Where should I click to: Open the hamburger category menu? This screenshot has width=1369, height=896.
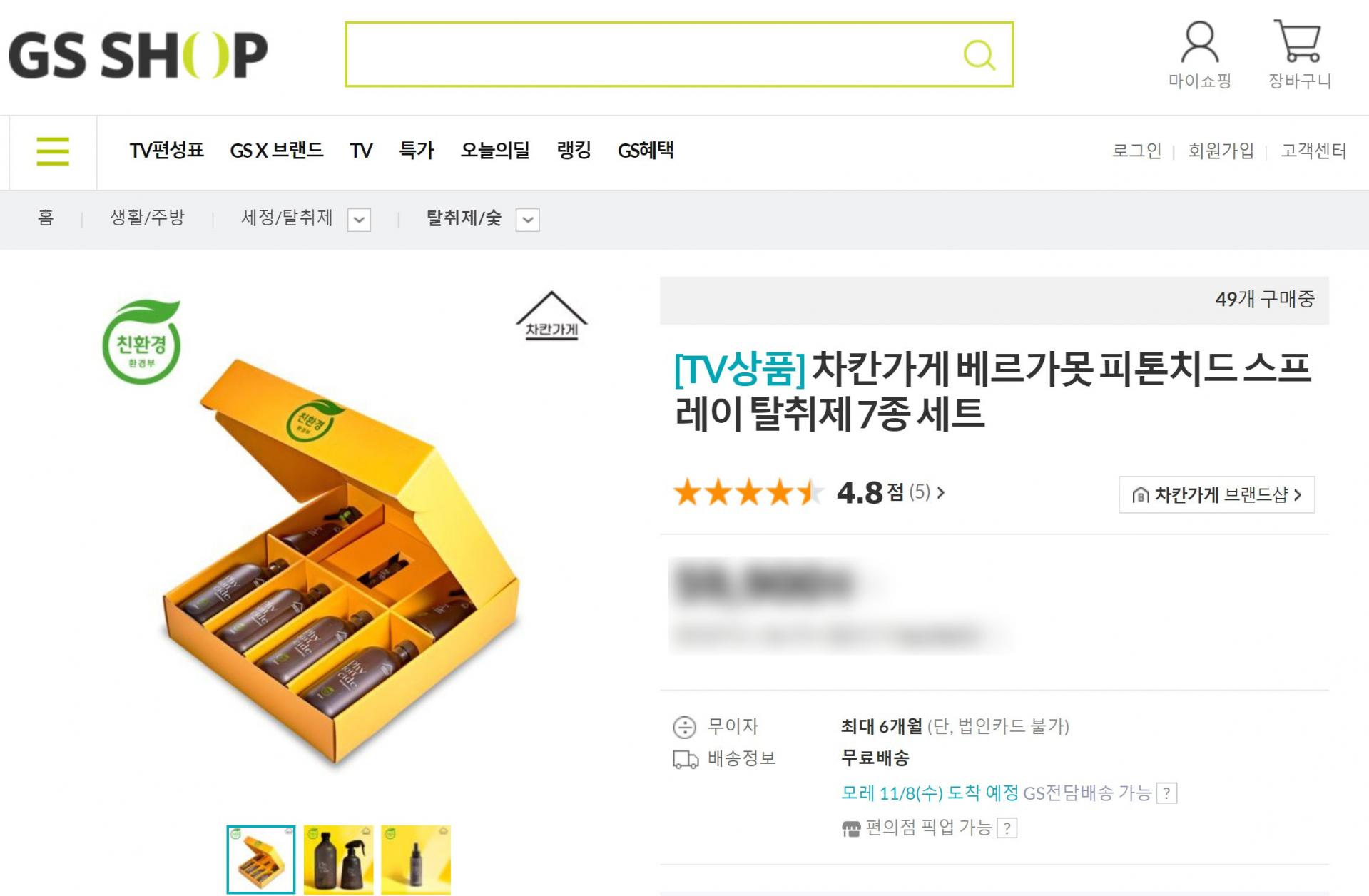coord(53,151)
